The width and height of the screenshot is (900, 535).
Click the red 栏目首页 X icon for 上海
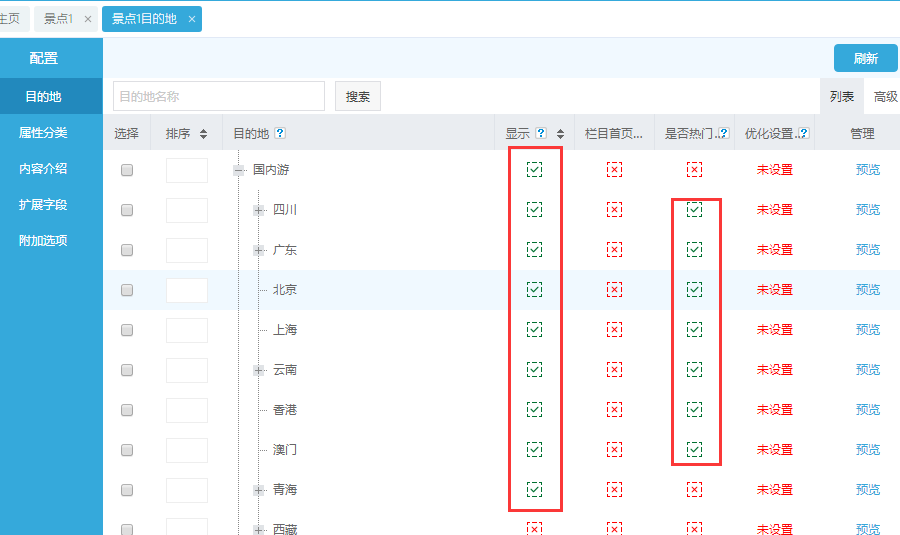[614, 330]
